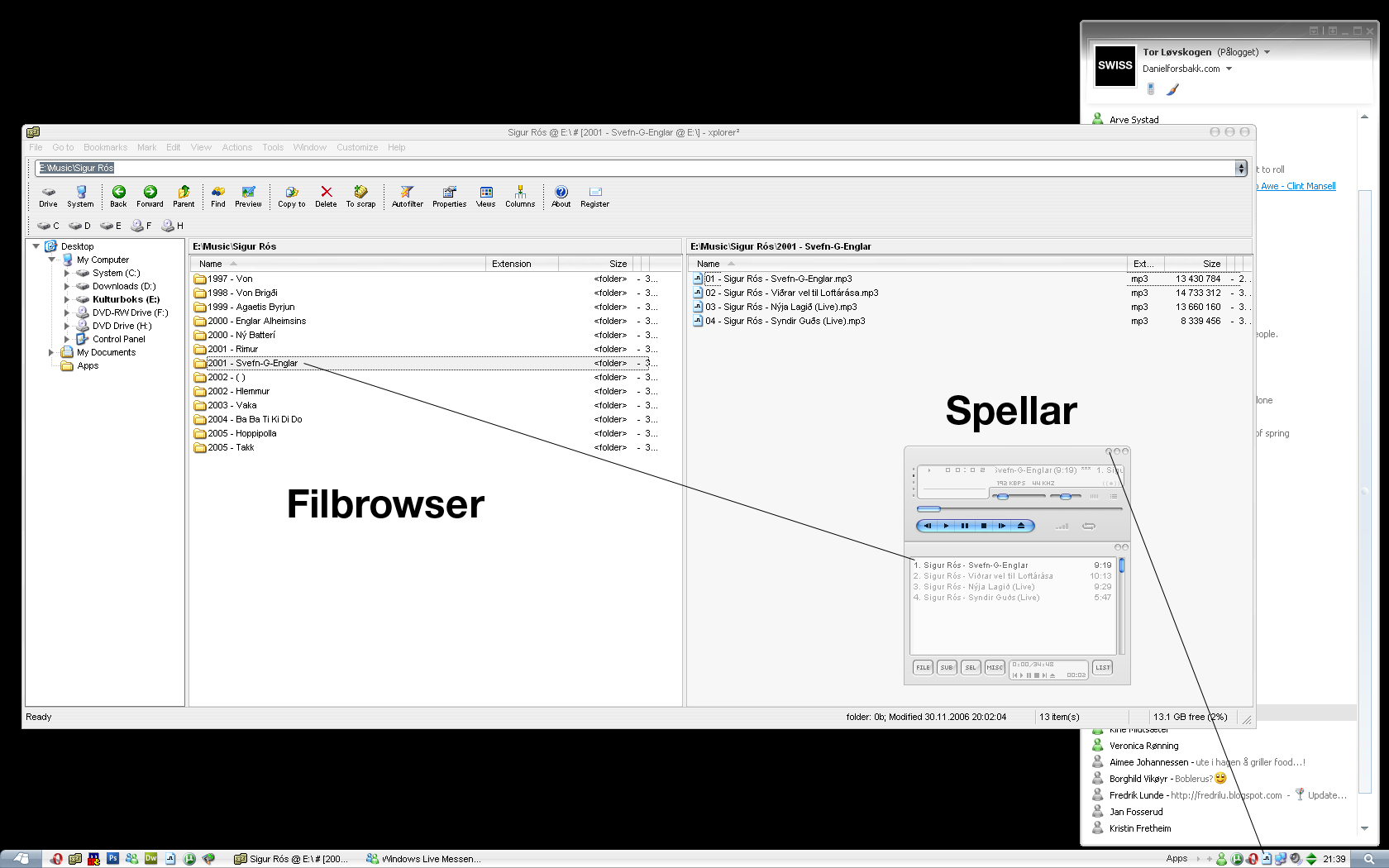Open the Actions menu

tap(236, 147)
